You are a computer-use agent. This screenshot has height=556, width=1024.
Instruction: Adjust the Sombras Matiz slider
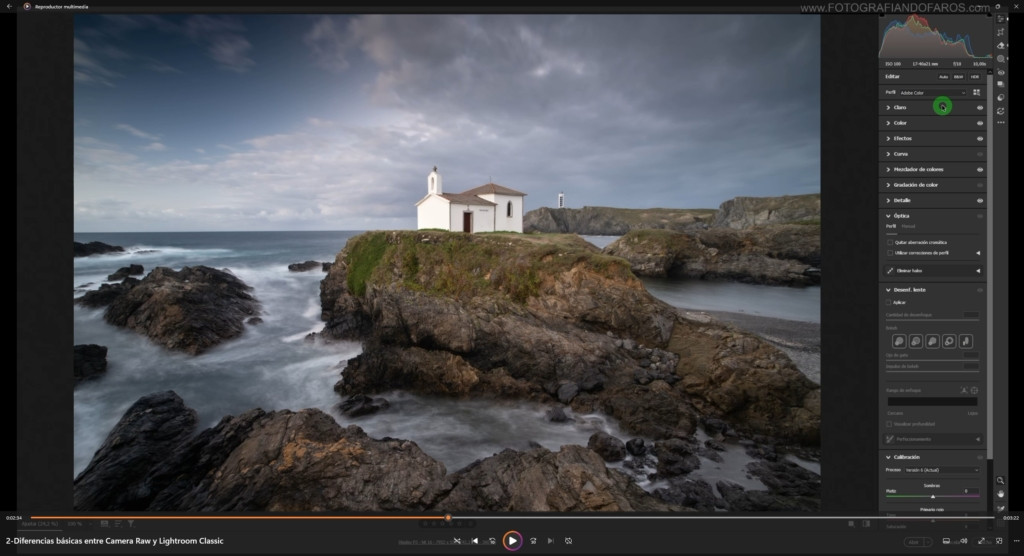pos(933,497)
